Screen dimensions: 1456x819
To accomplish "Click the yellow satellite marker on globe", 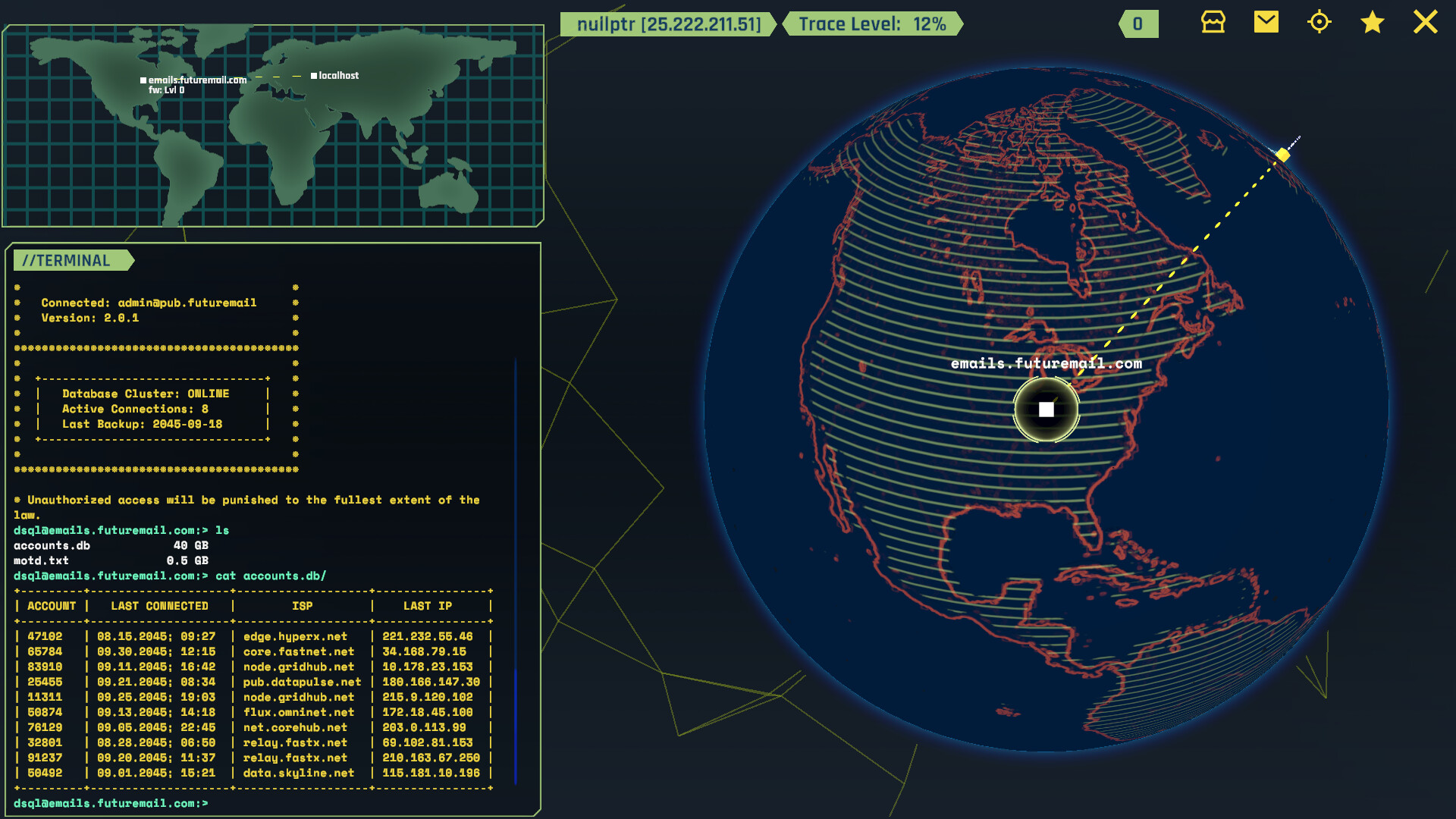I will tap(1282, 155).
